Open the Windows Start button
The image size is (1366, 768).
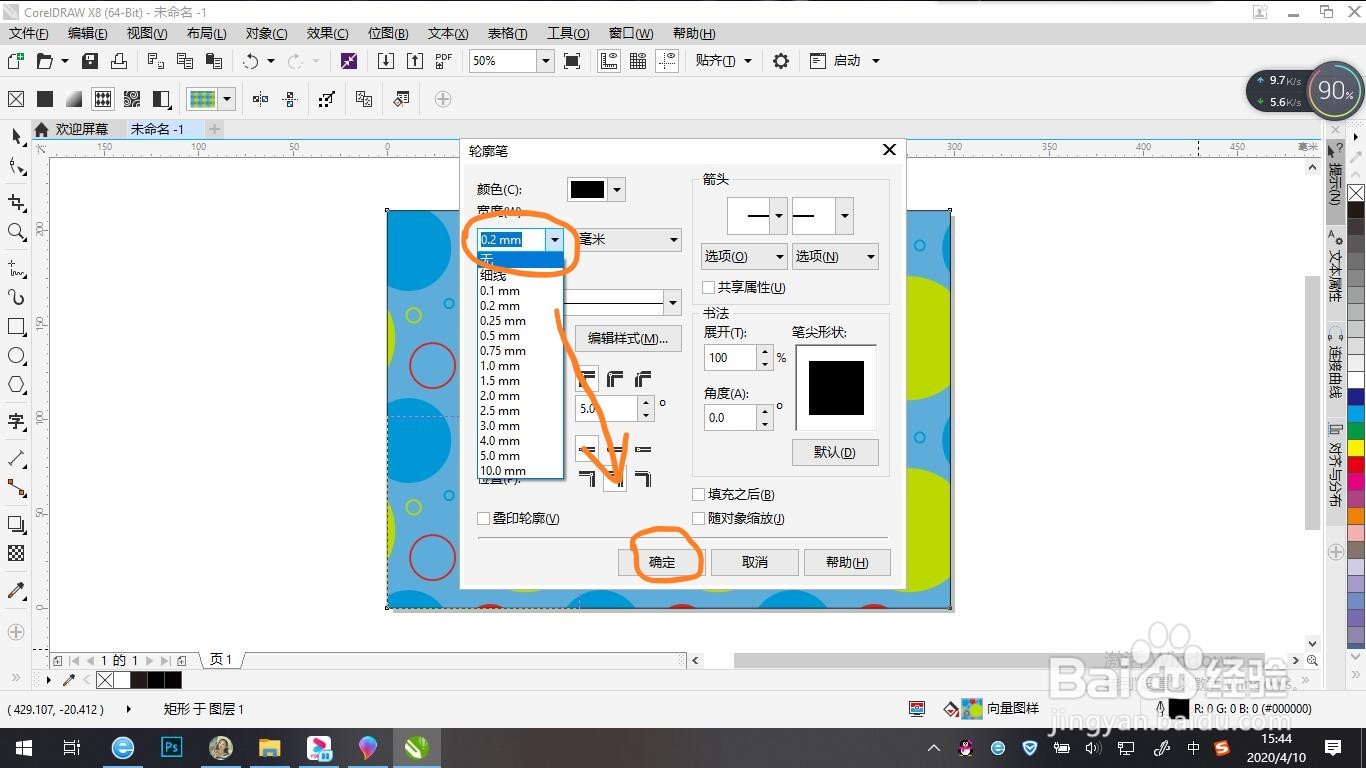[x=23, y=747]
